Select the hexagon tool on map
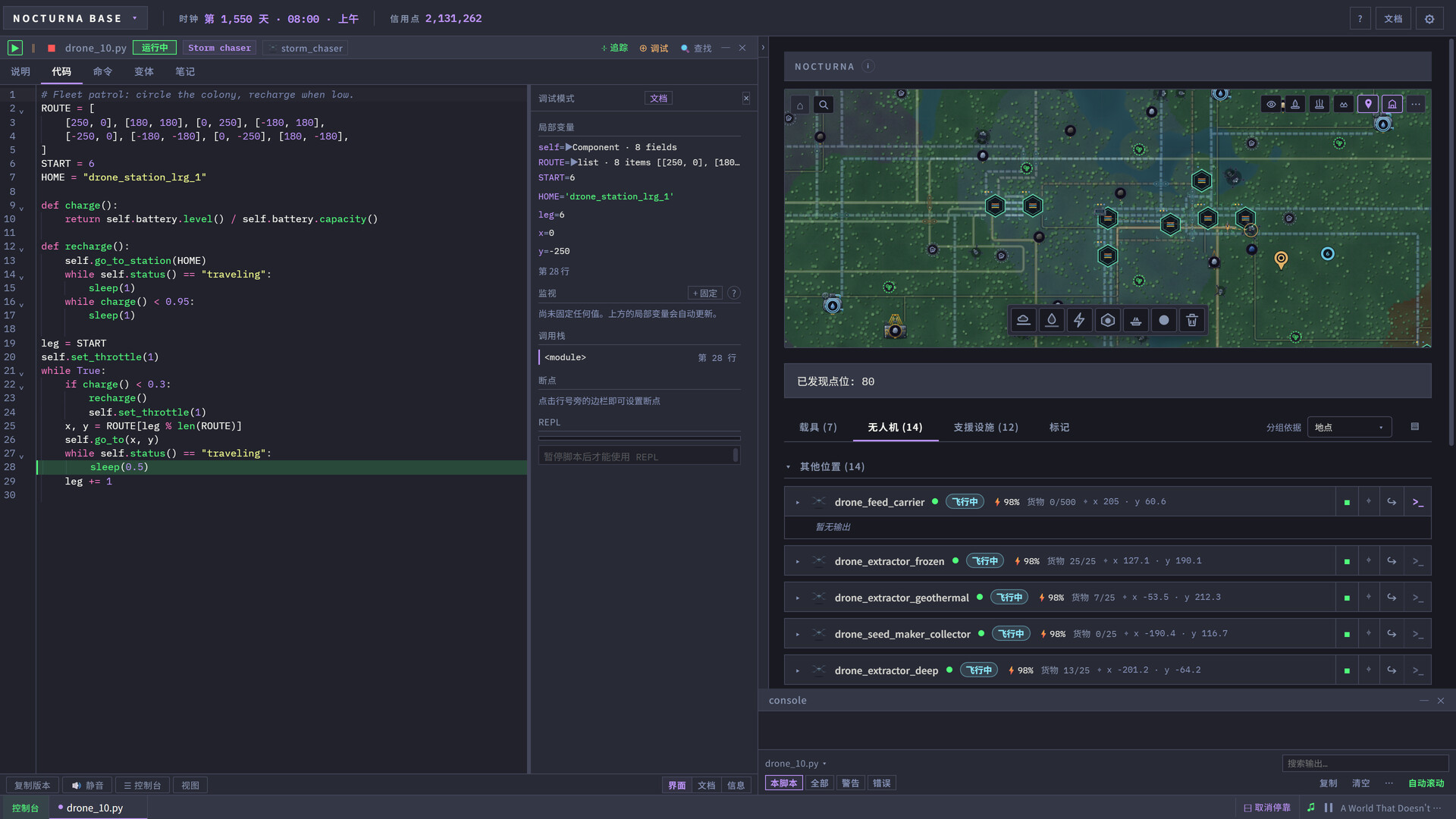Screen dimensions: 1456x819 tap(1107, 320)
